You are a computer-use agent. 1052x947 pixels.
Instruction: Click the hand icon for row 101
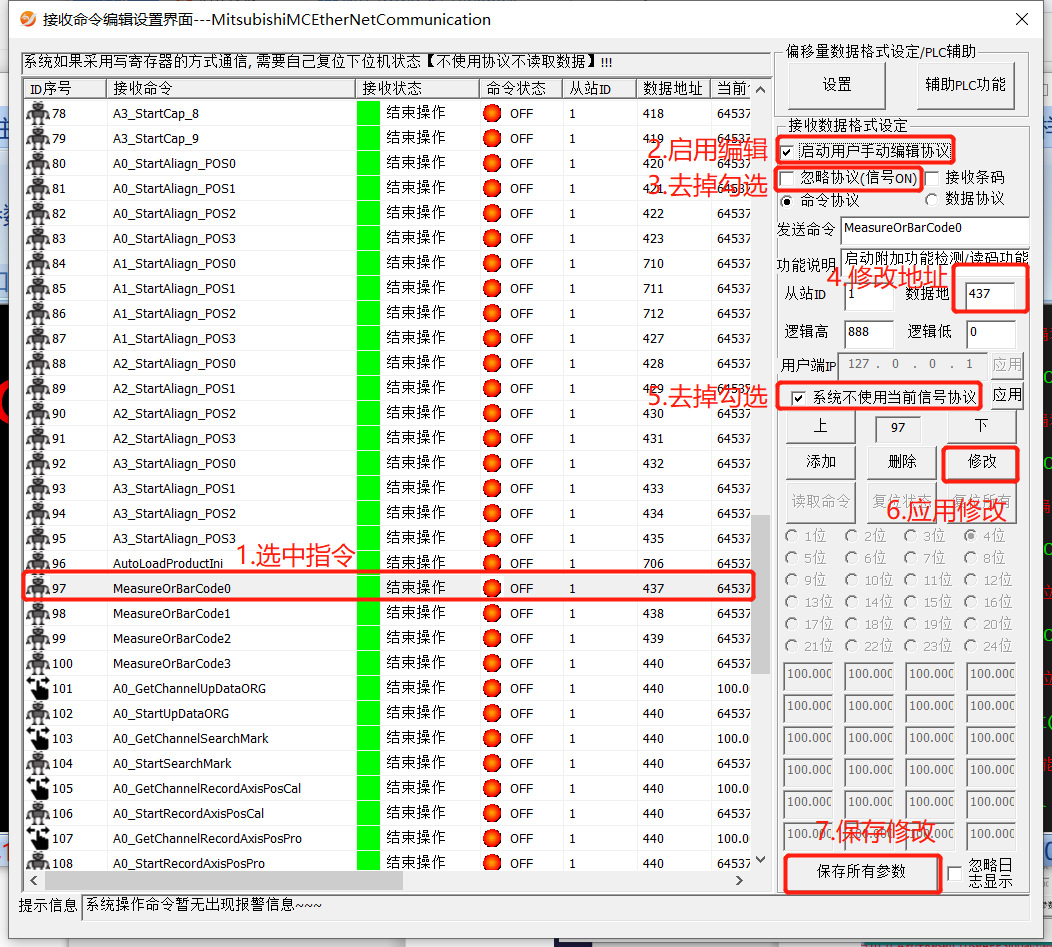(38, 688)
